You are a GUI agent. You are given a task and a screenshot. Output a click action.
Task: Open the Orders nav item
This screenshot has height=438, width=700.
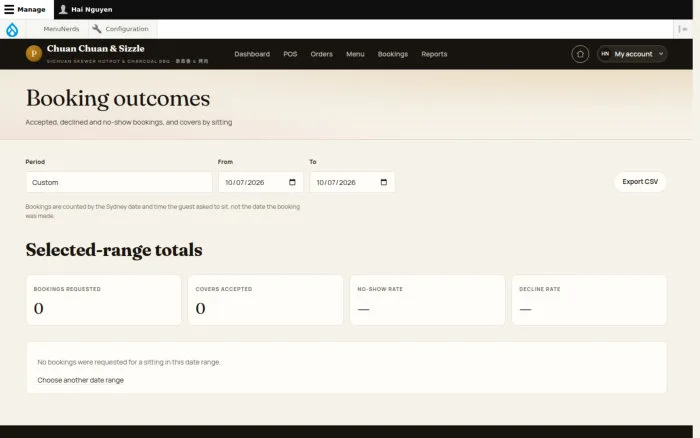[x=321, y=54]
